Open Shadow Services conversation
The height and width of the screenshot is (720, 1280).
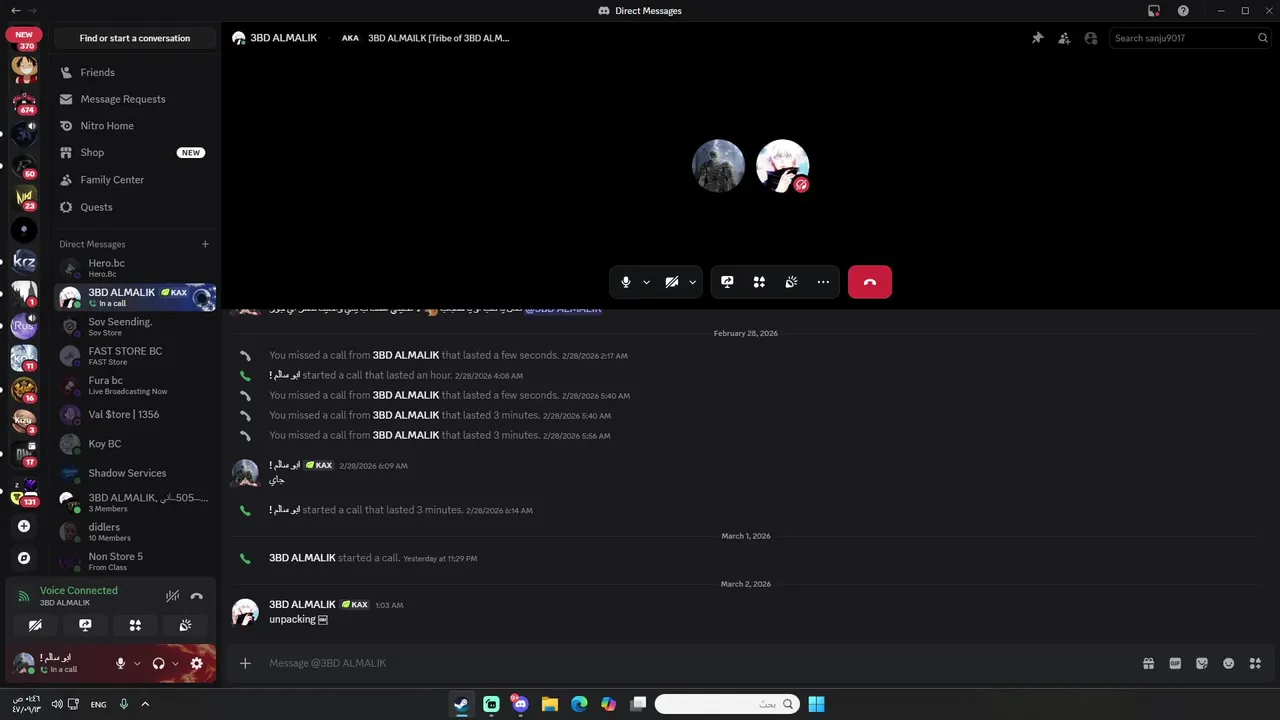pyautogui.click(x=135, y=473)
